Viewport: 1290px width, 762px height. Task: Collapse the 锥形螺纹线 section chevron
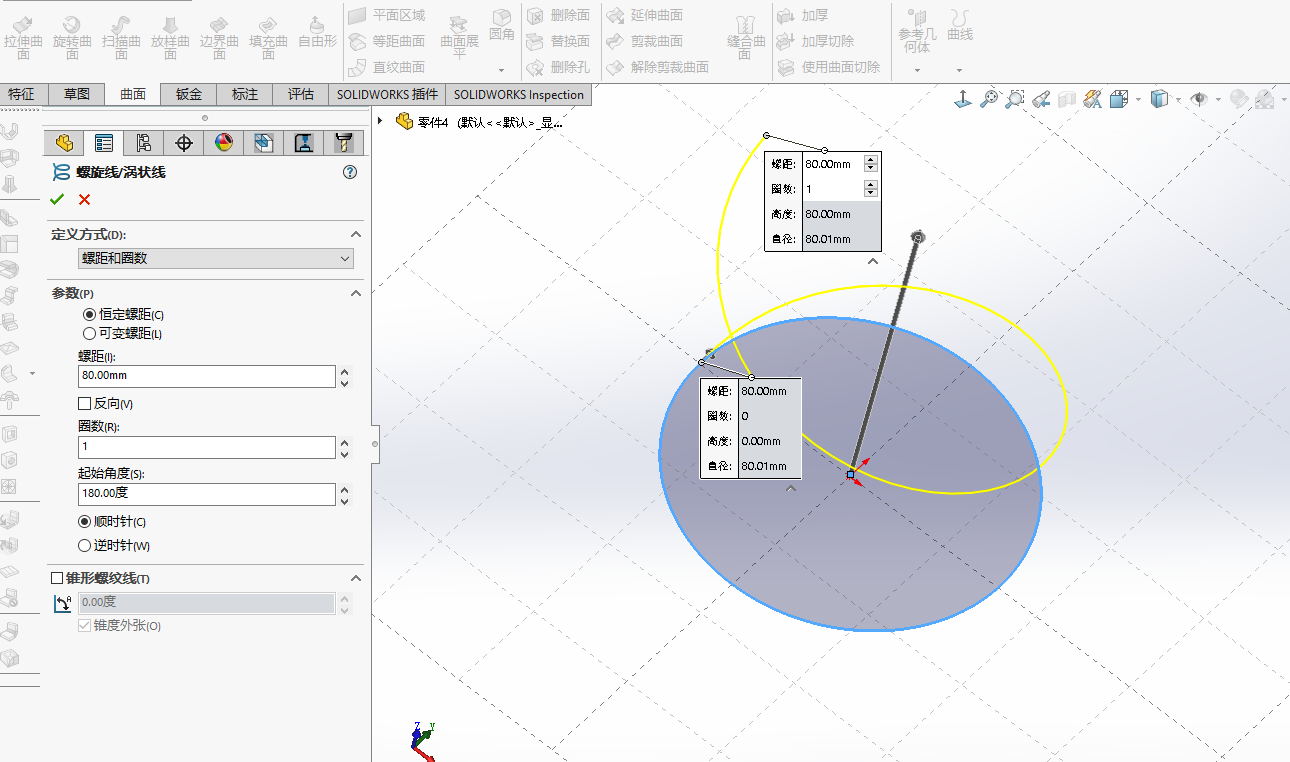(355, 578)
